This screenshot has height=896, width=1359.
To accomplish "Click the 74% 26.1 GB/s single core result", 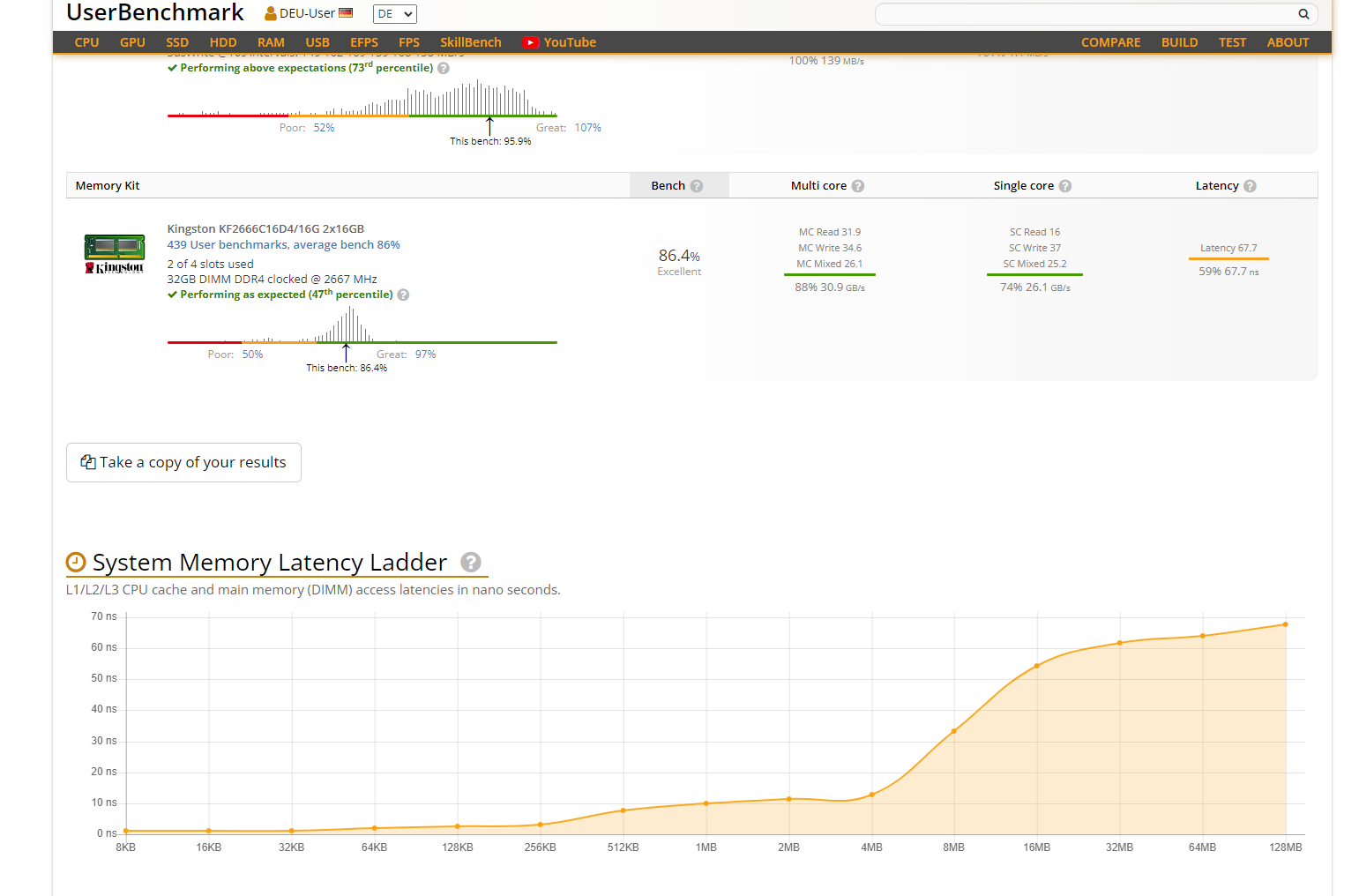I will [x=1035, y=287].
